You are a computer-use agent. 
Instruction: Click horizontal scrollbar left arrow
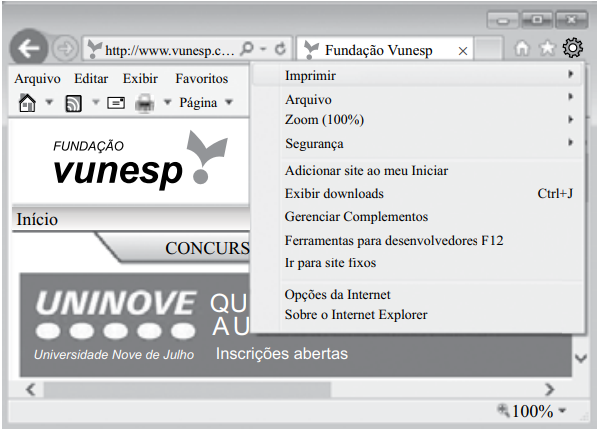tap(30, 389)
